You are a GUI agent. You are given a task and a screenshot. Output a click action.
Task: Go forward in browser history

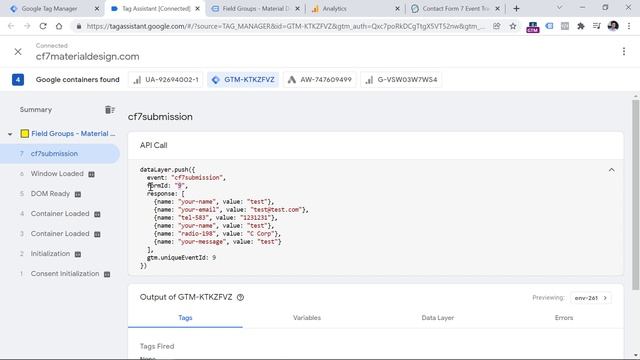27,26
